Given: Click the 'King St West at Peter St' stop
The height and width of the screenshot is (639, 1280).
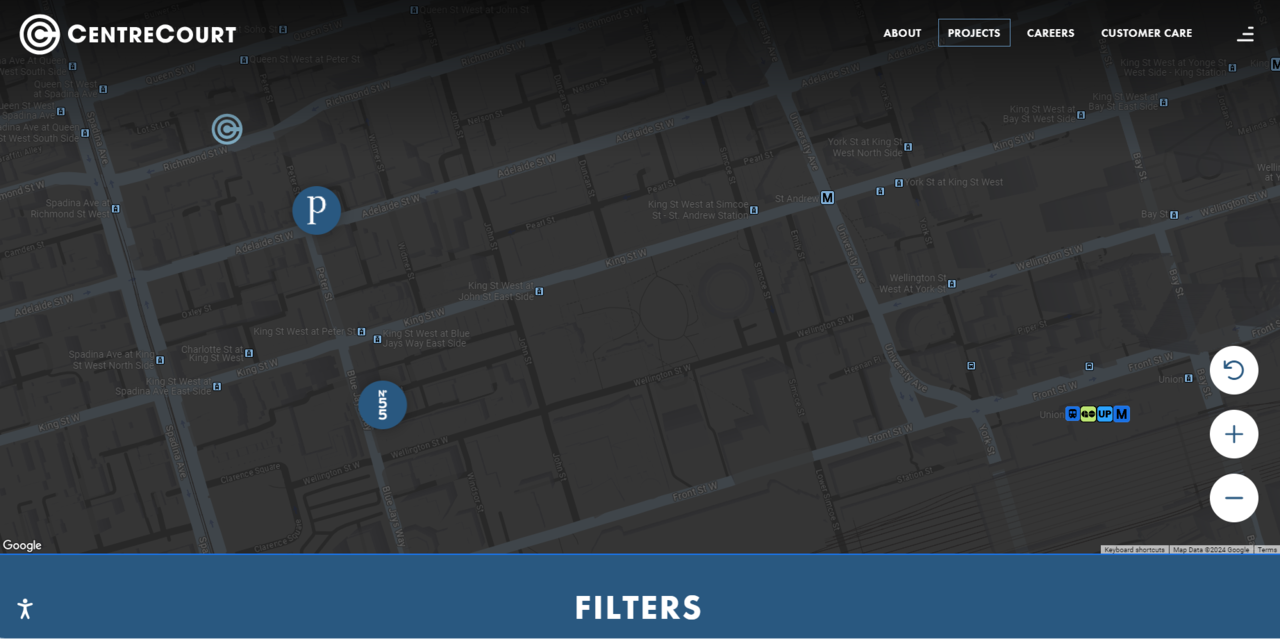Looking at the screenshot, I should [362, 332].
